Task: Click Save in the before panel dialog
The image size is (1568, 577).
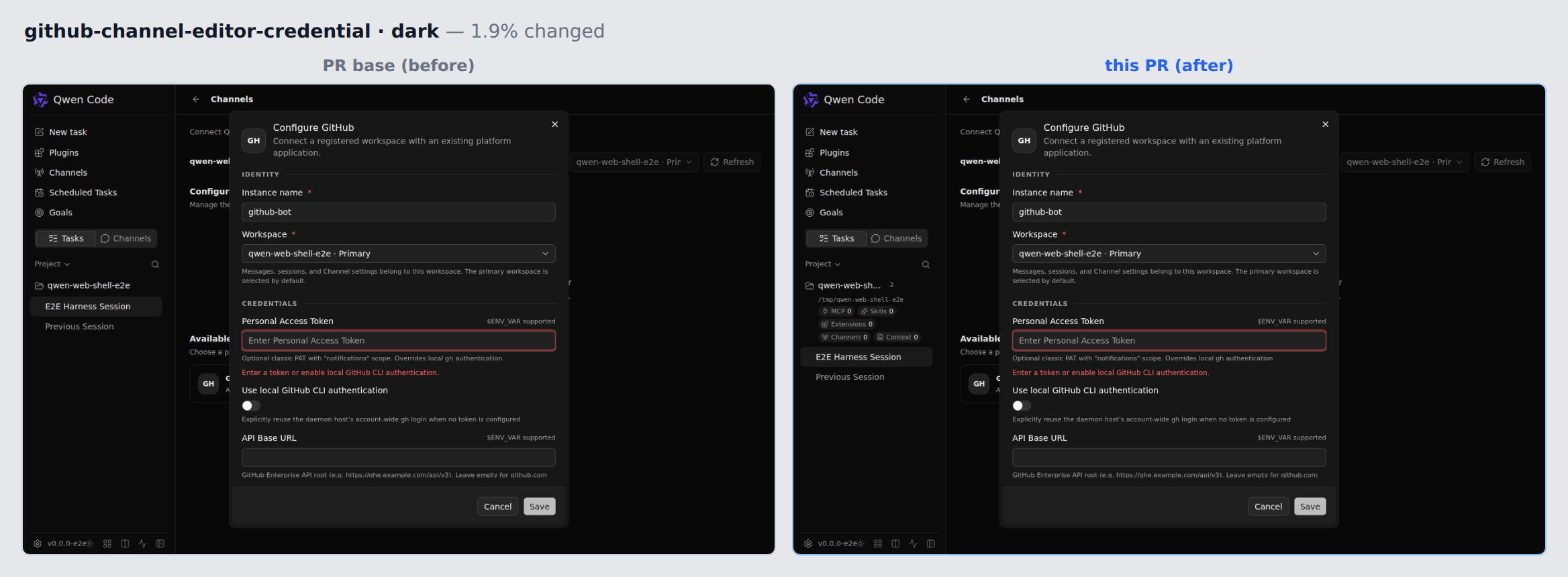Action: pyautogui.click(x=540, y=507)
